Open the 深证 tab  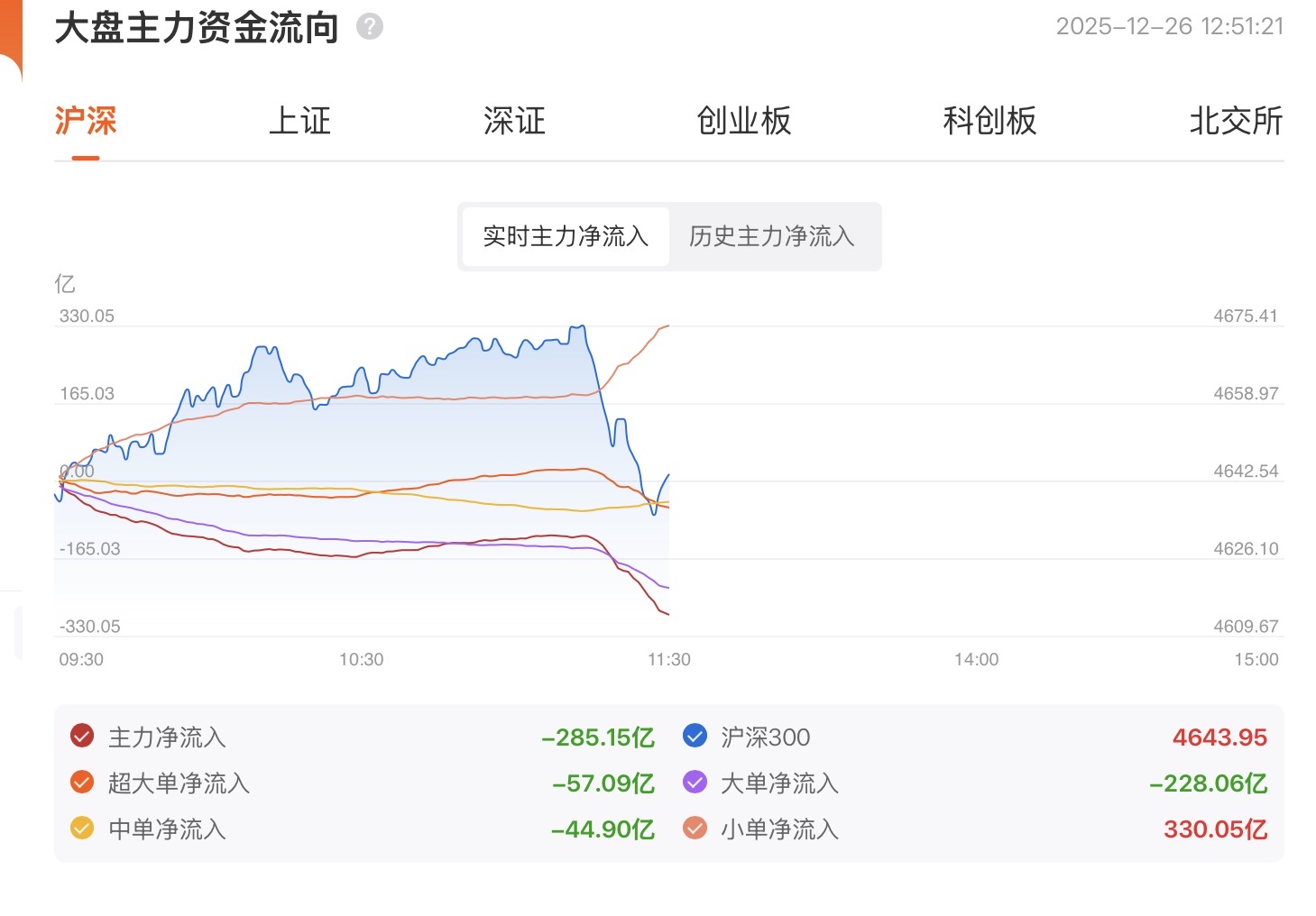pos(514,121)
